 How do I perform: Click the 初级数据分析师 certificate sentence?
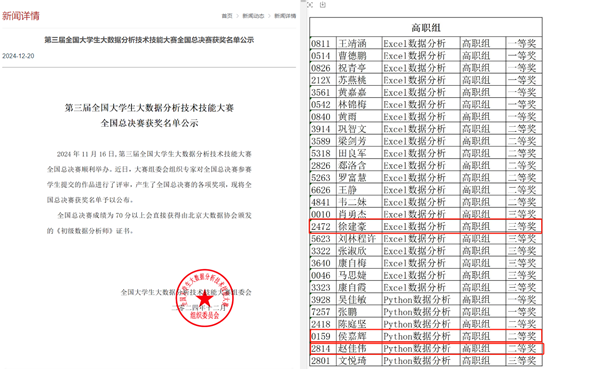[x=90, y=231]
